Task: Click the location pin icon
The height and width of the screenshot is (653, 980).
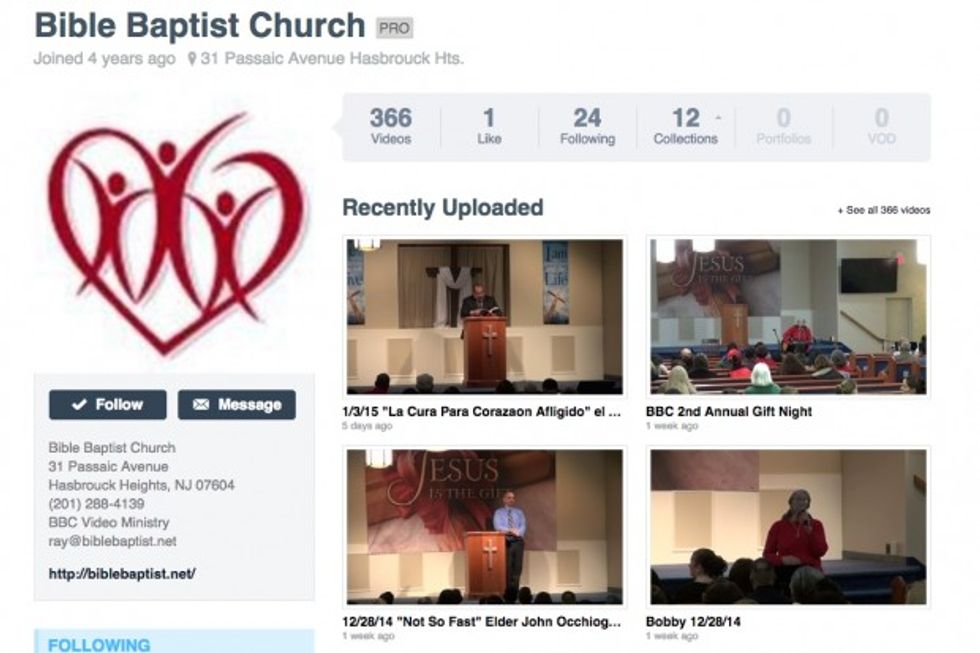Action: click(x=192, y=59)
